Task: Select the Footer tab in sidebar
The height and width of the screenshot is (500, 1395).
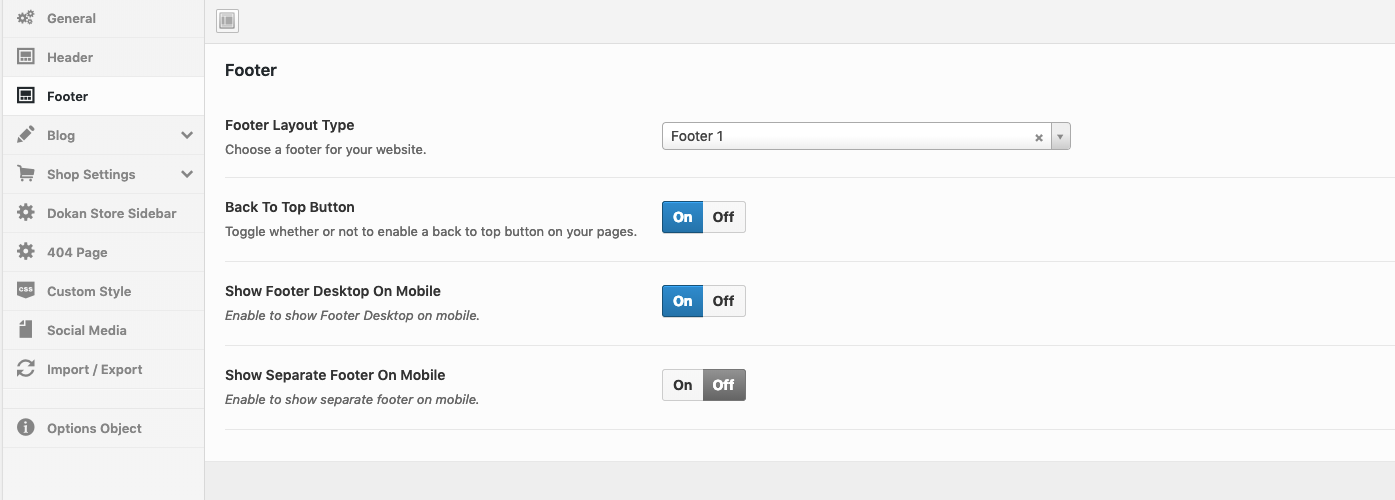Action: pos(67,96)
